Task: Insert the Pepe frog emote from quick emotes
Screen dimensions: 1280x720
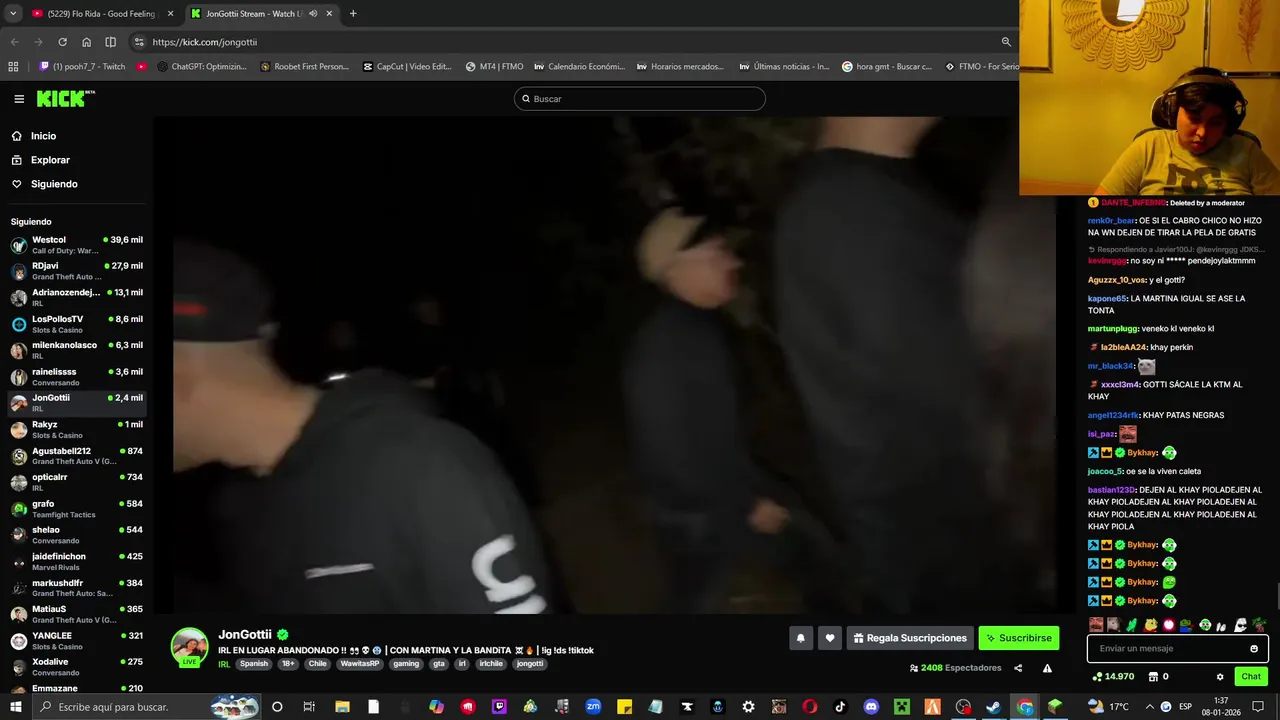Action: [x=1185, y=625]
